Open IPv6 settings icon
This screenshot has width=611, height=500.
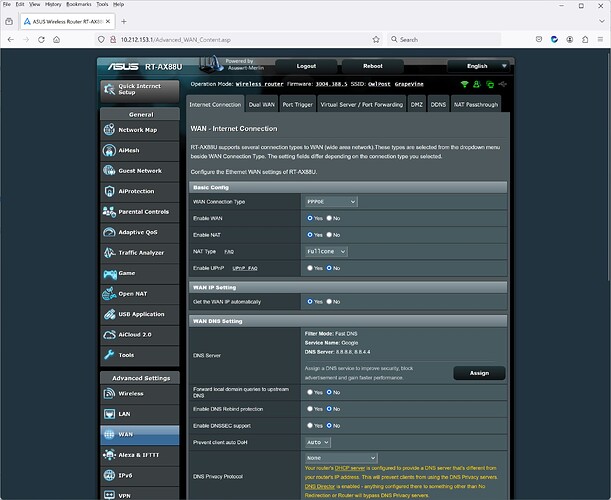[x=109, y=475]
